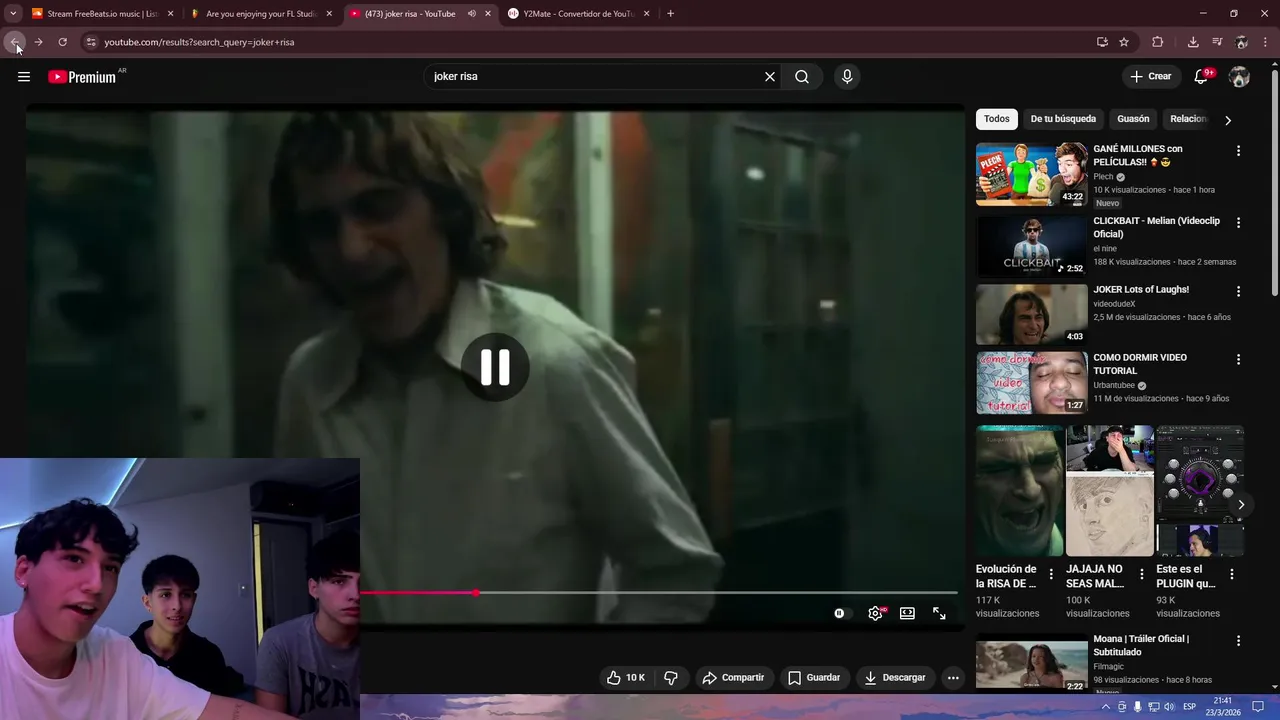The width and height of the screenshot is (1280, 720).
Task: Open GANÉ MILLONES con PELÍCULAS thumbnail
Action: coord(1031,174)
